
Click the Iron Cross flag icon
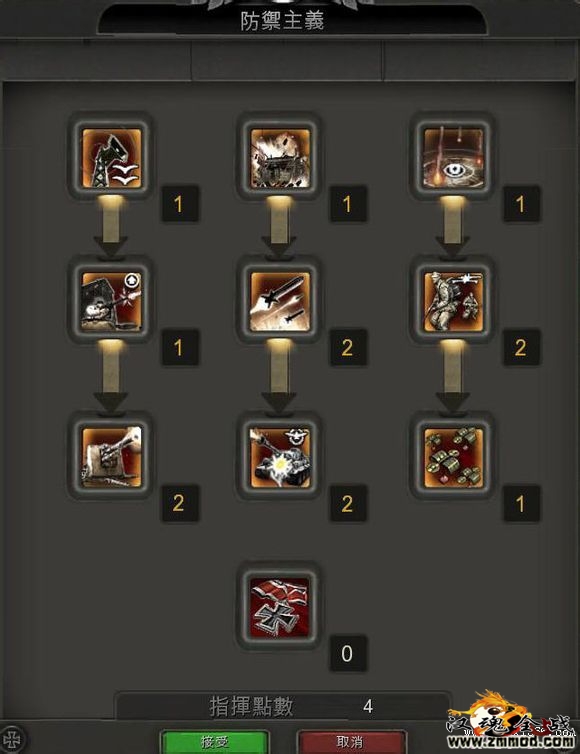pos(279,607)
